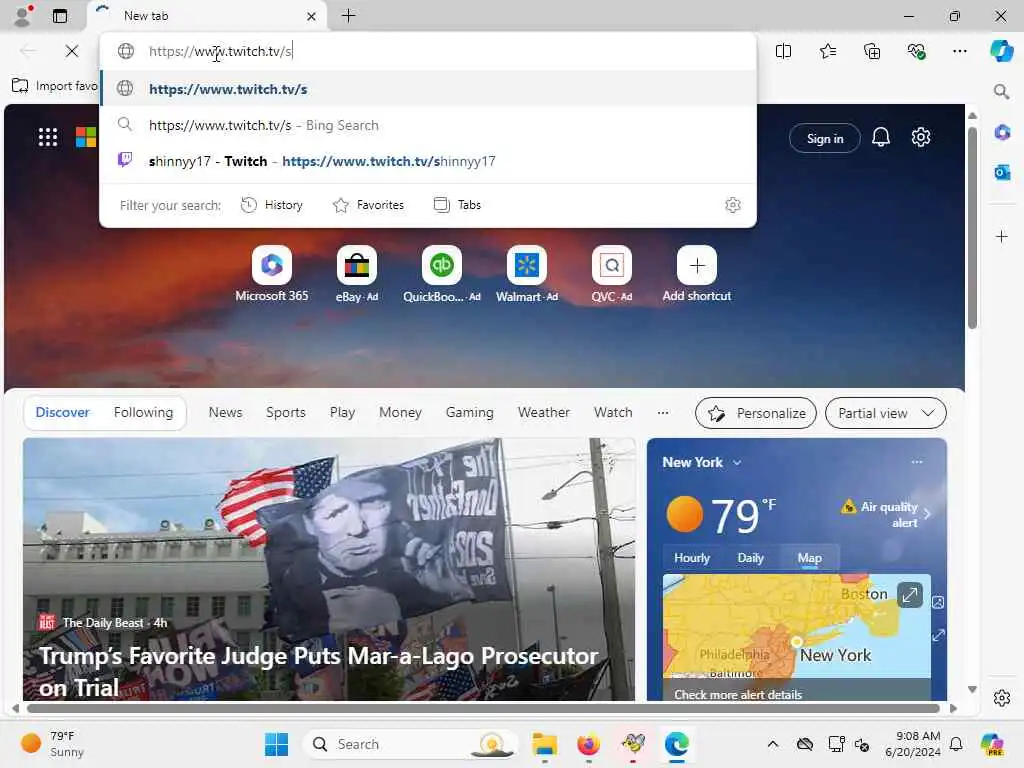The width and height of the screenshot is (1024, 768).
Task: Filter search by Favorites
Action: (368, 205)
